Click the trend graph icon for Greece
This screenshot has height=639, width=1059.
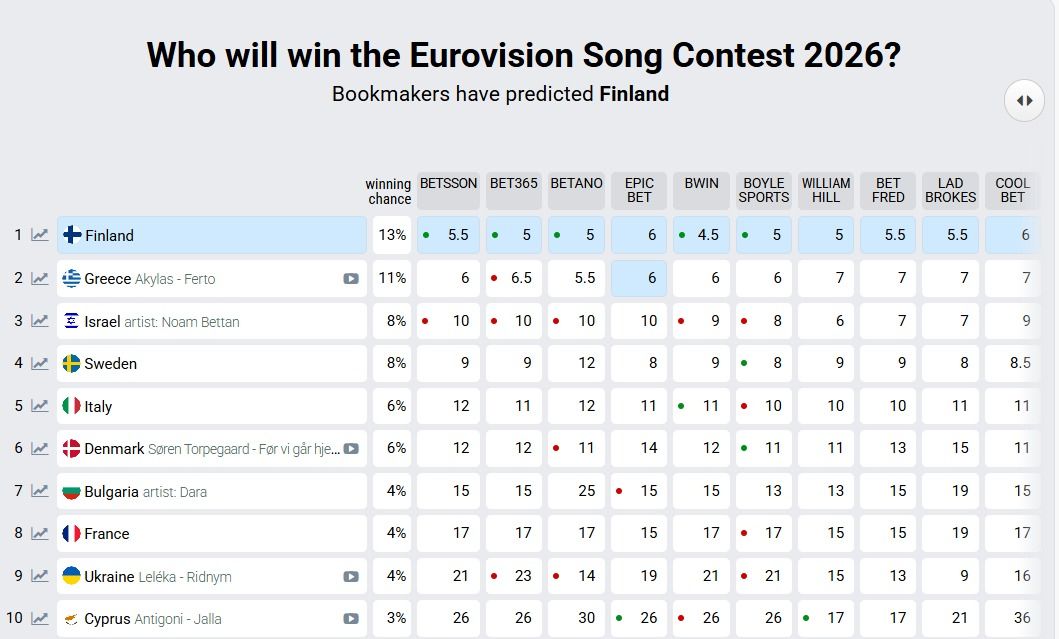40,278
